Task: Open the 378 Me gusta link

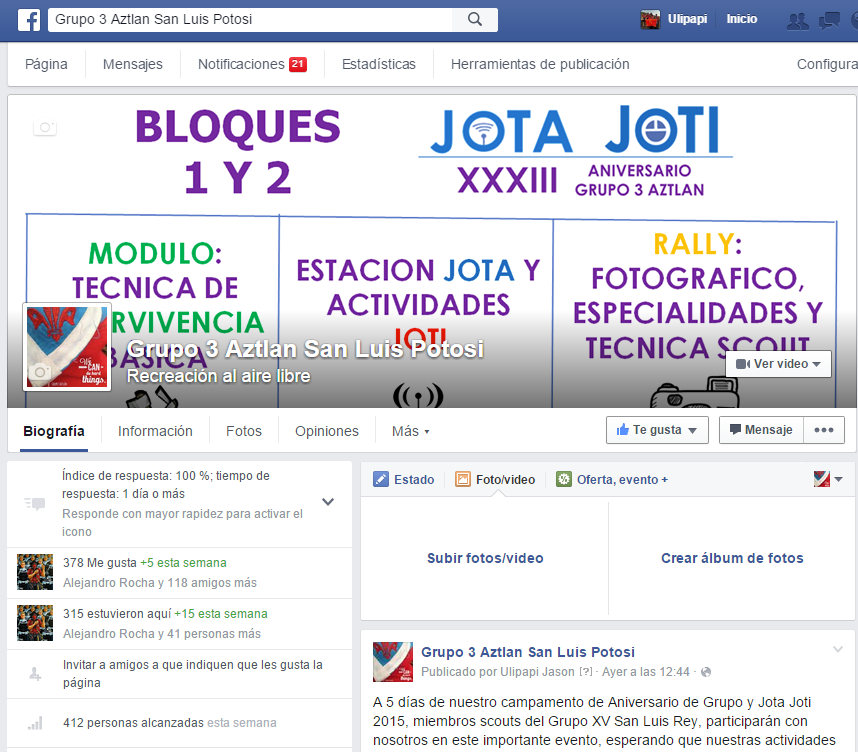Action: point(100,563)
